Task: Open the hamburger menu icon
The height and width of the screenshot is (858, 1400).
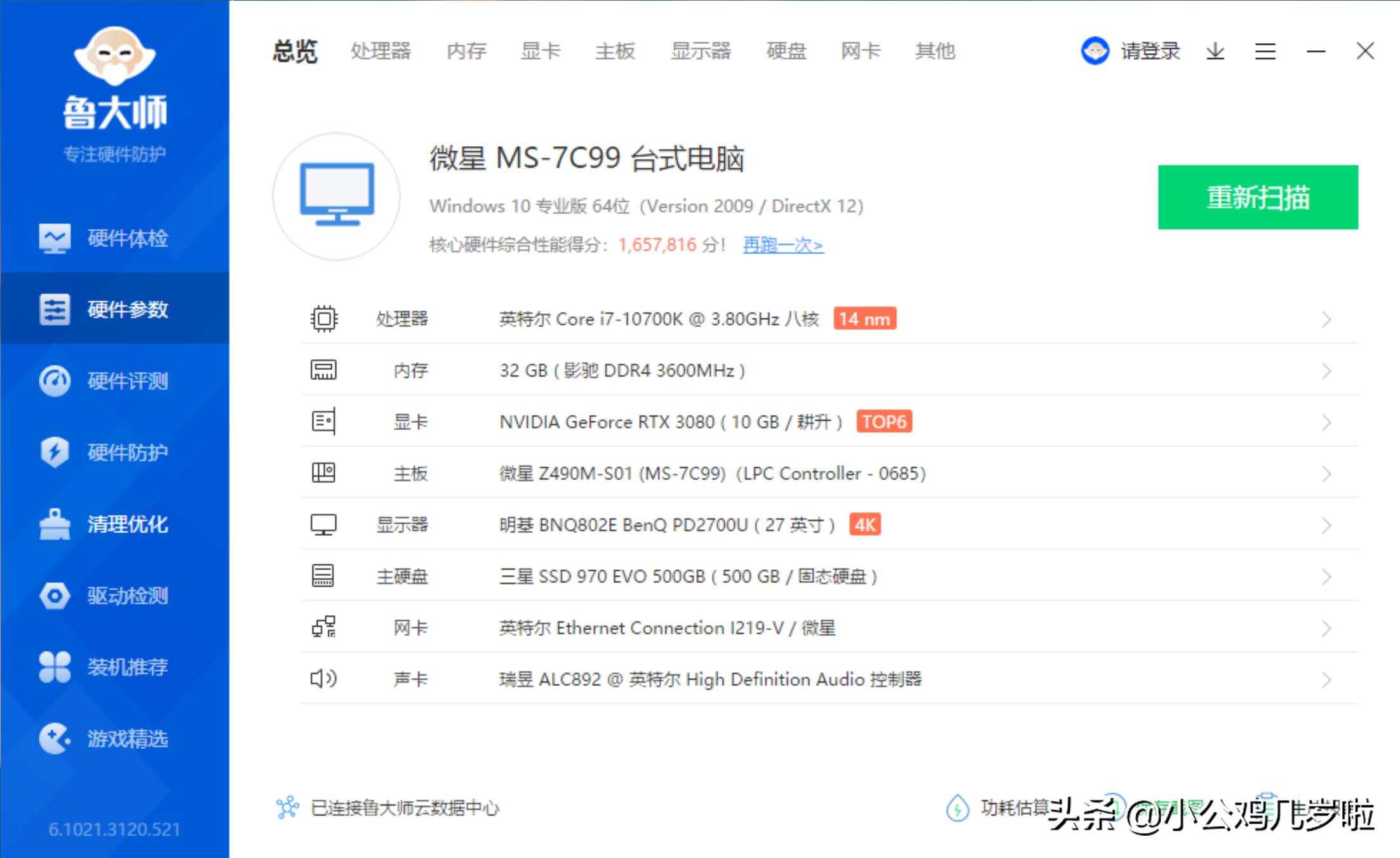Action: click(1265, 51)
